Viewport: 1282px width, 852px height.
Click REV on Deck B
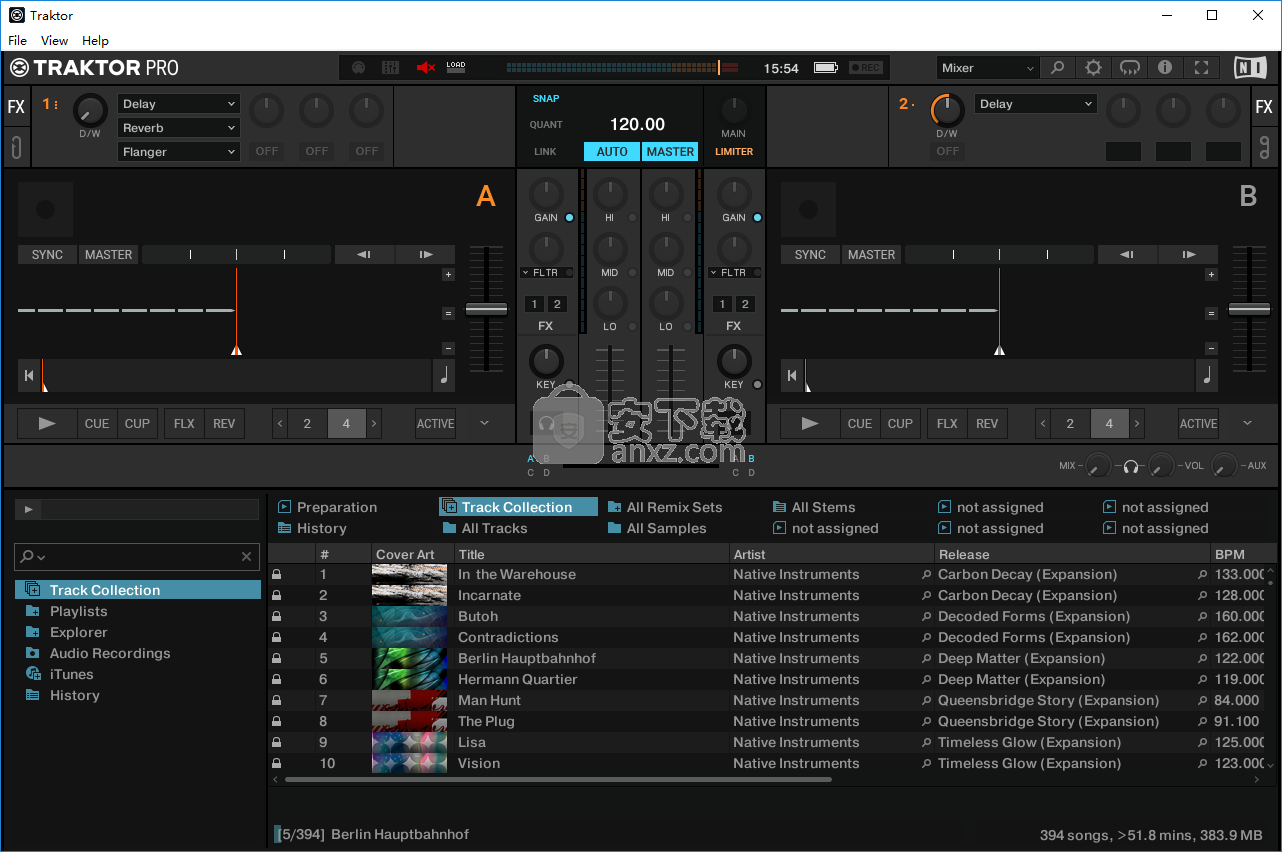987,424
